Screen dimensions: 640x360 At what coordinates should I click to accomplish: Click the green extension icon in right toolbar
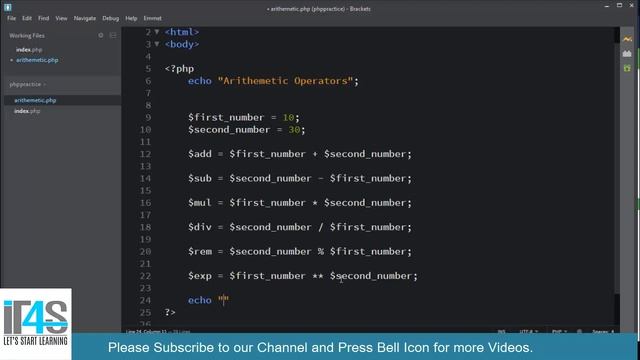point(627,68)
